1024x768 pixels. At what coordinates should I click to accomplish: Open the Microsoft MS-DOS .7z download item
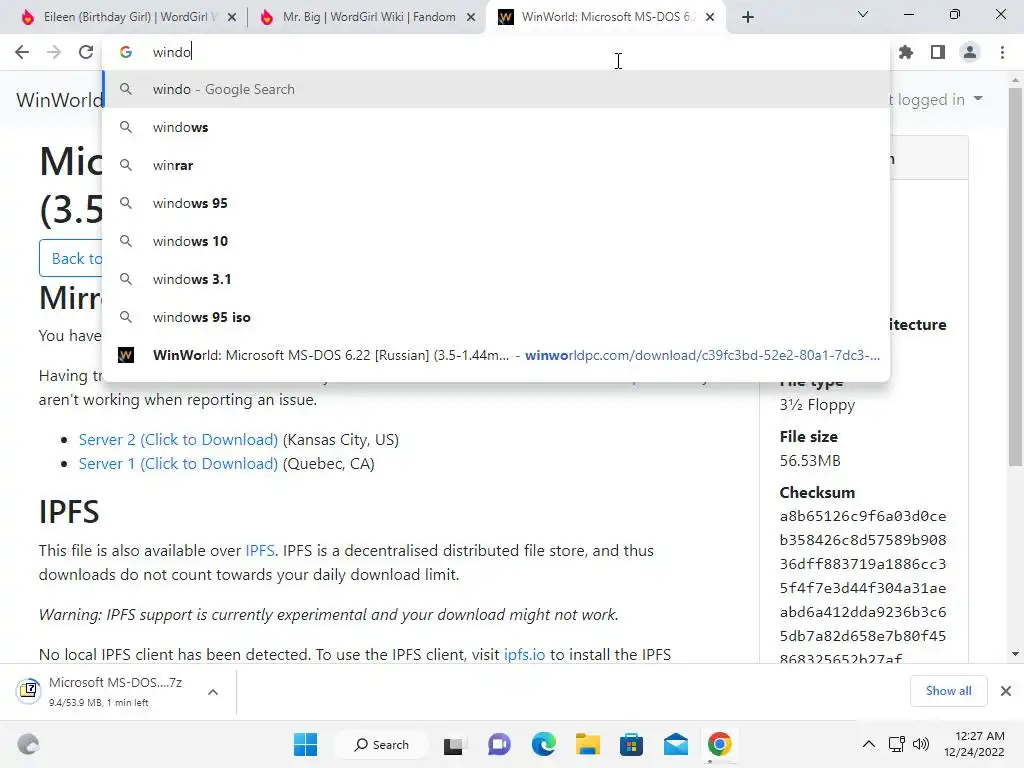[x=108, y=691]
